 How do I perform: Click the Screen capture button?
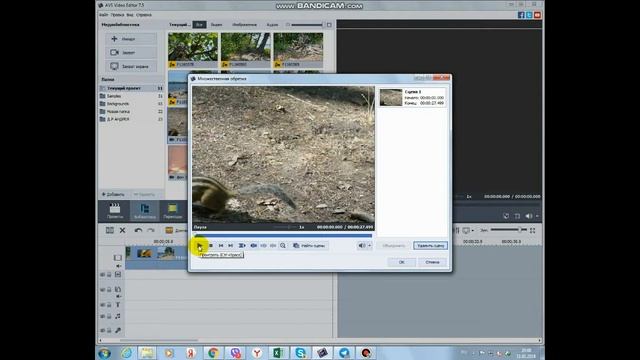pos(131,66)
